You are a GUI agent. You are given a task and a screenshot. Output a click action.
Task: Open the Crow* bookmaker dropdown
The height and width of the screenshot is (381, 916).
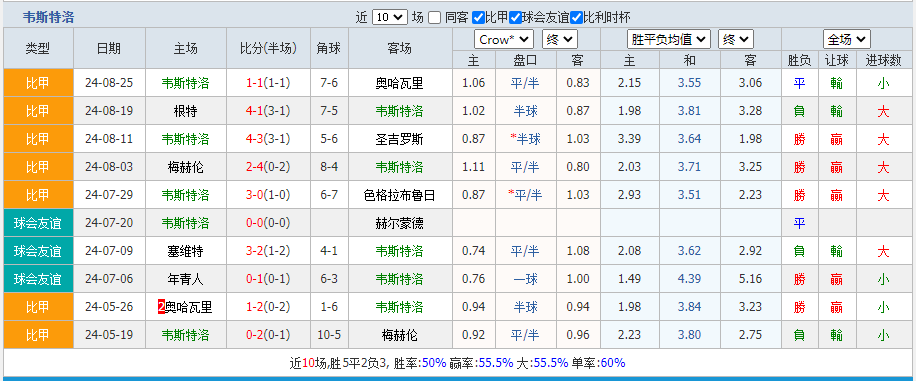coord(504,40)
